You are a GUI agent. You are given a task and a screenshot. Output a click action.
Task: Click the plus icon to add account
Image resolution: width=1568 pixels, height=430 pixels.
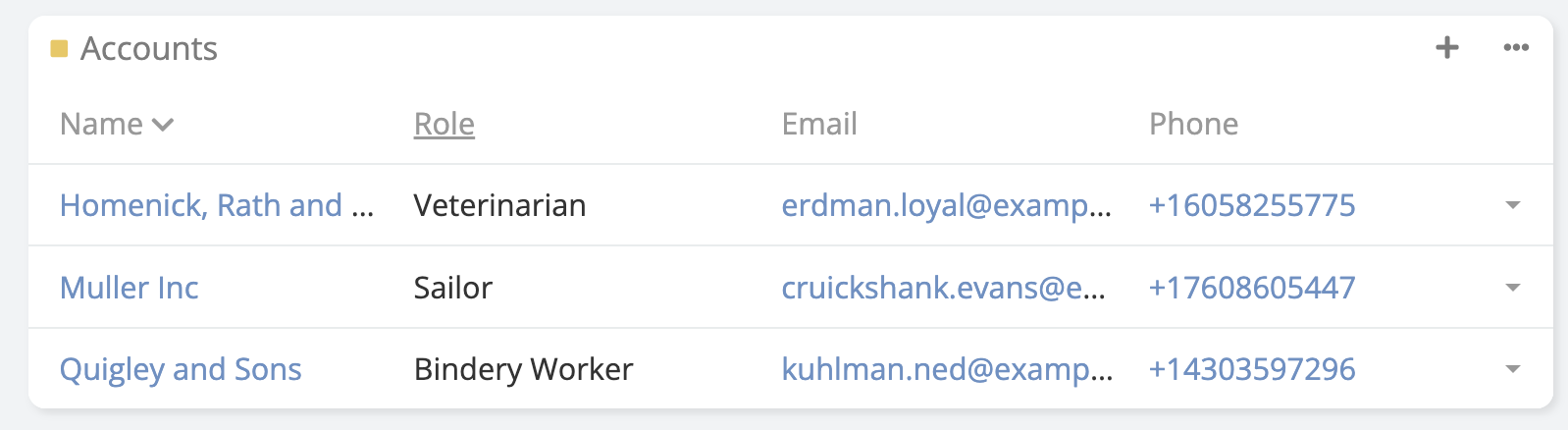coord(1446,47)
